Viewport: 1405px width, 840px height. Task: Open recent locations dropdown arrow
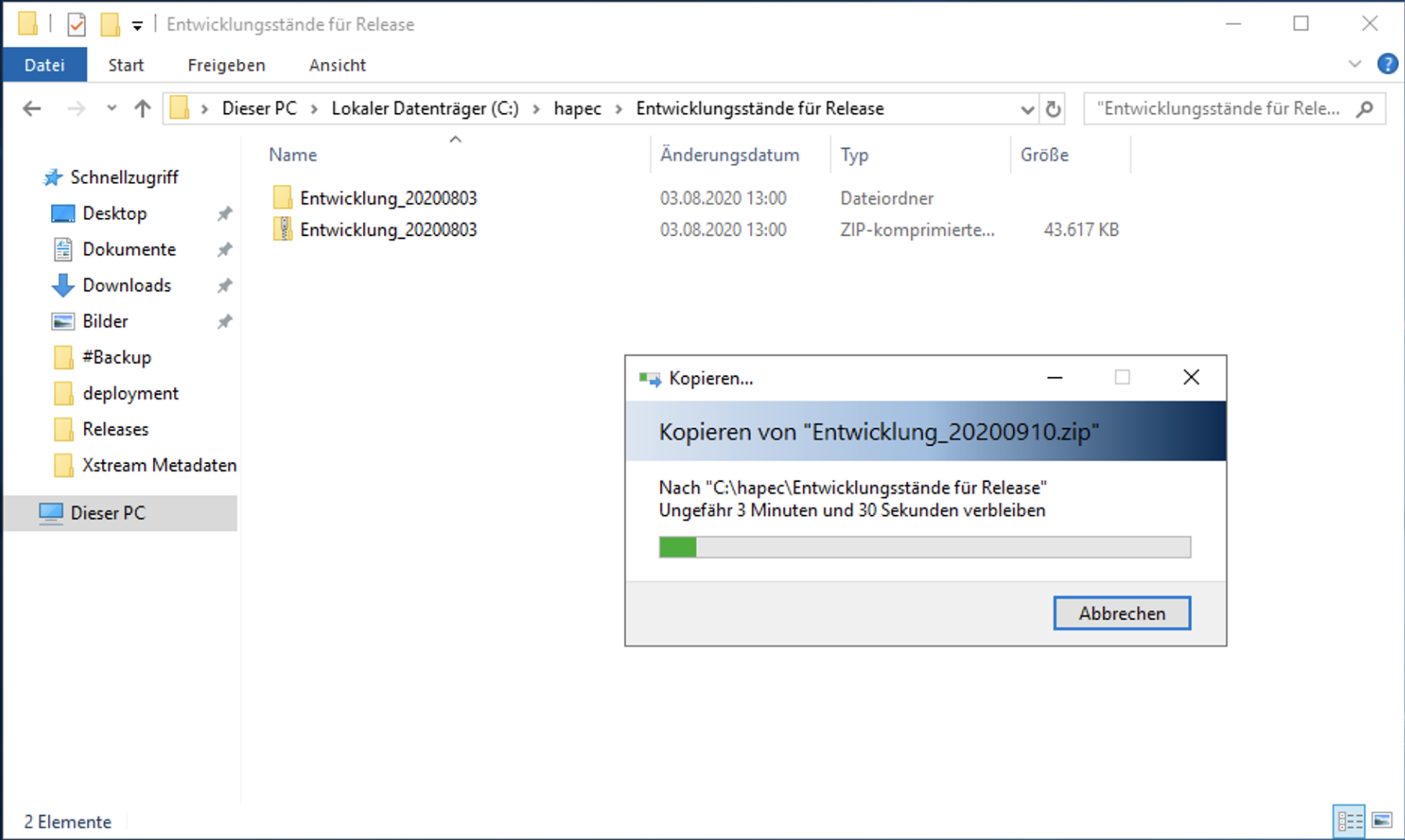[111, 109]
